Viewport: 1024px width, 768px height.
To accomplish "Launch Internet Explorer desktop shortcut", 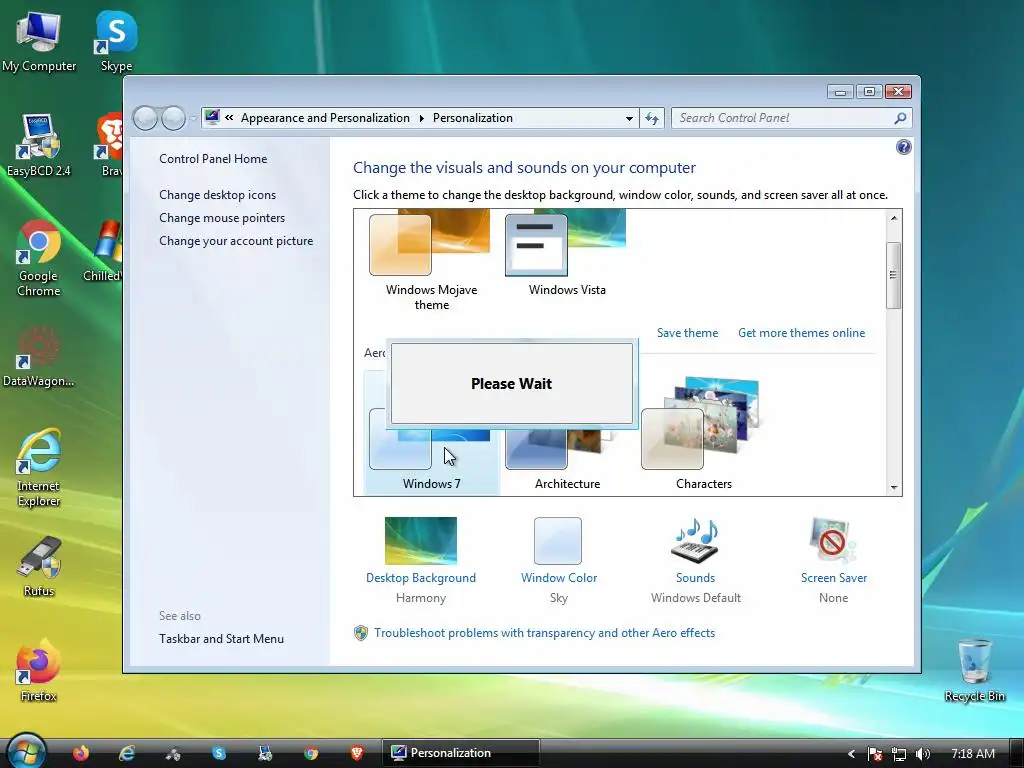I will [39, 467].
